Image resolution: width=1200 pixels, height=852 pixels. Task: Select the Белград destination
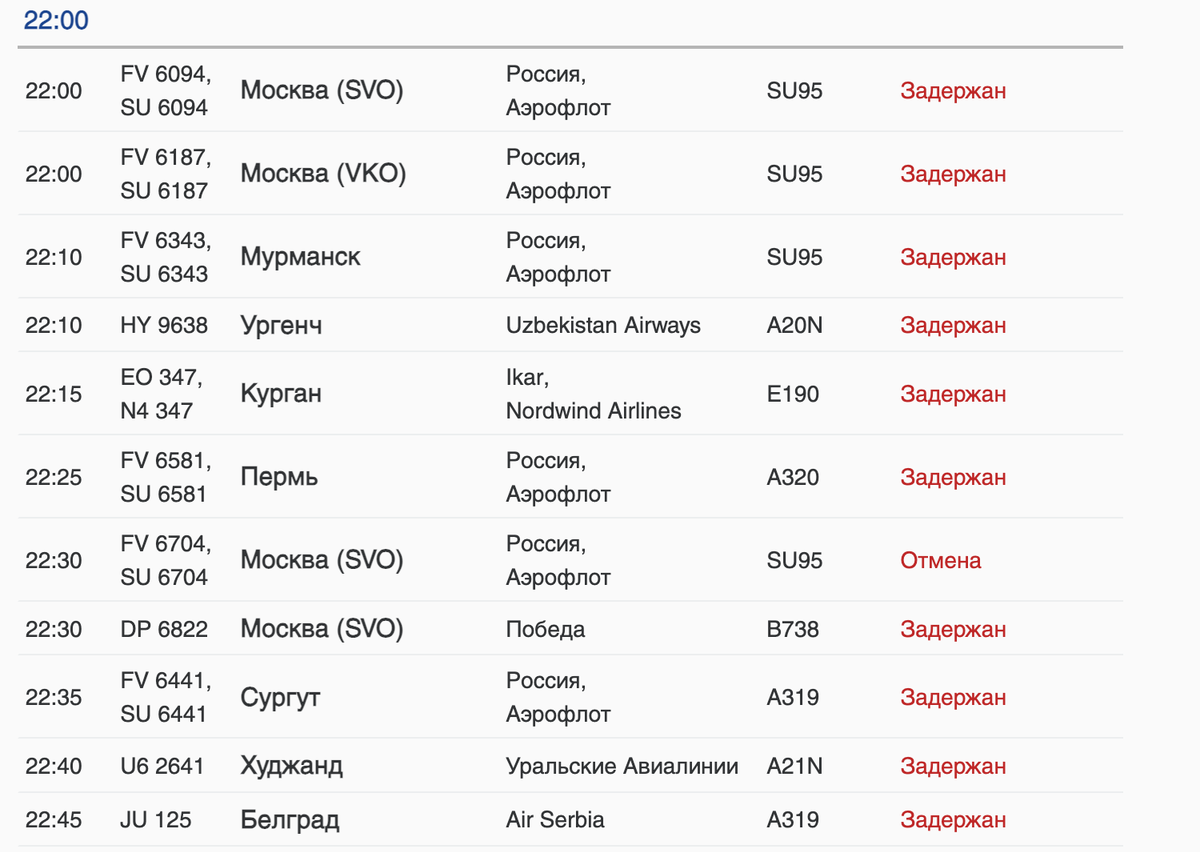289,820
